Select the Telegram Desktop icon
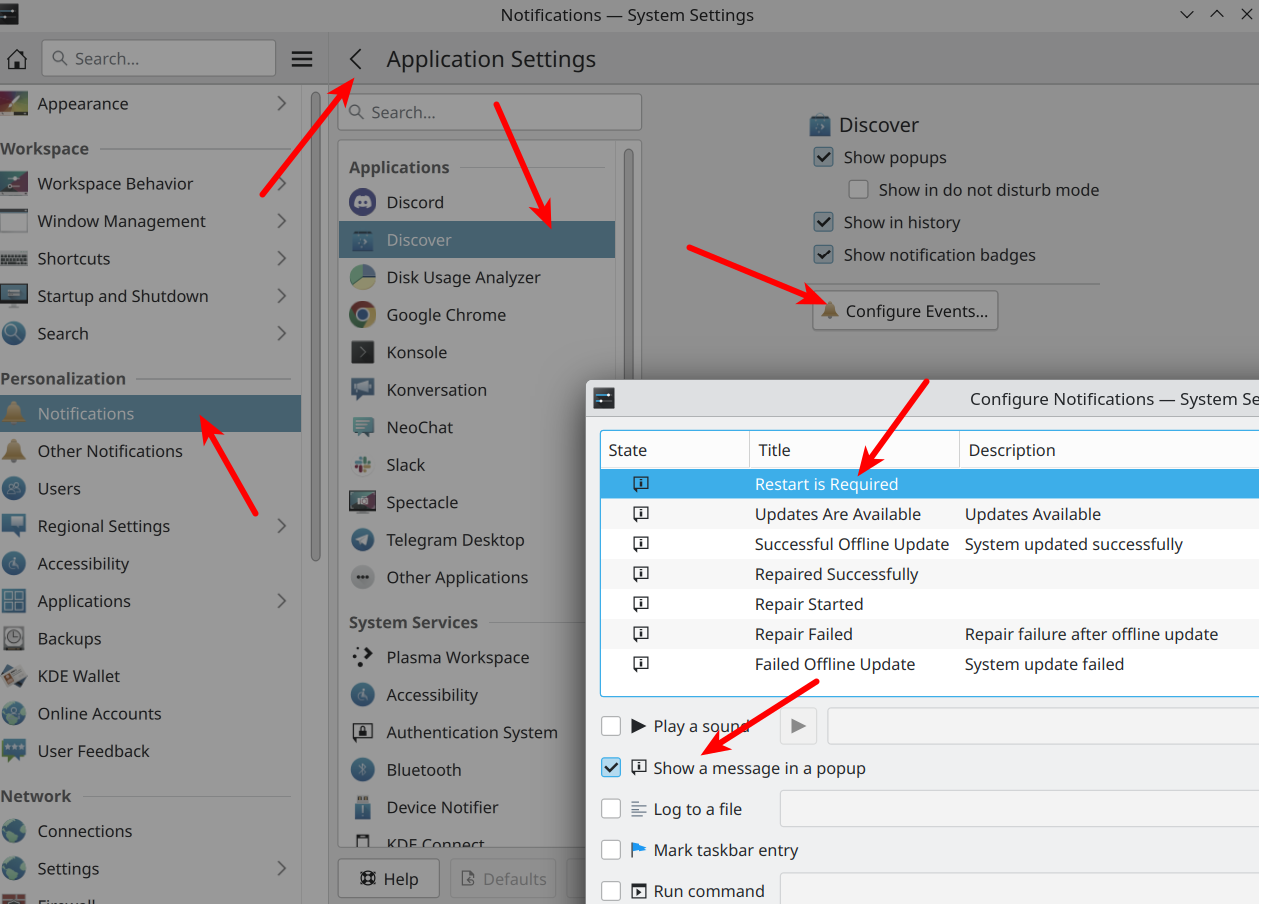1266x905 pixels. tap(362, 540)
